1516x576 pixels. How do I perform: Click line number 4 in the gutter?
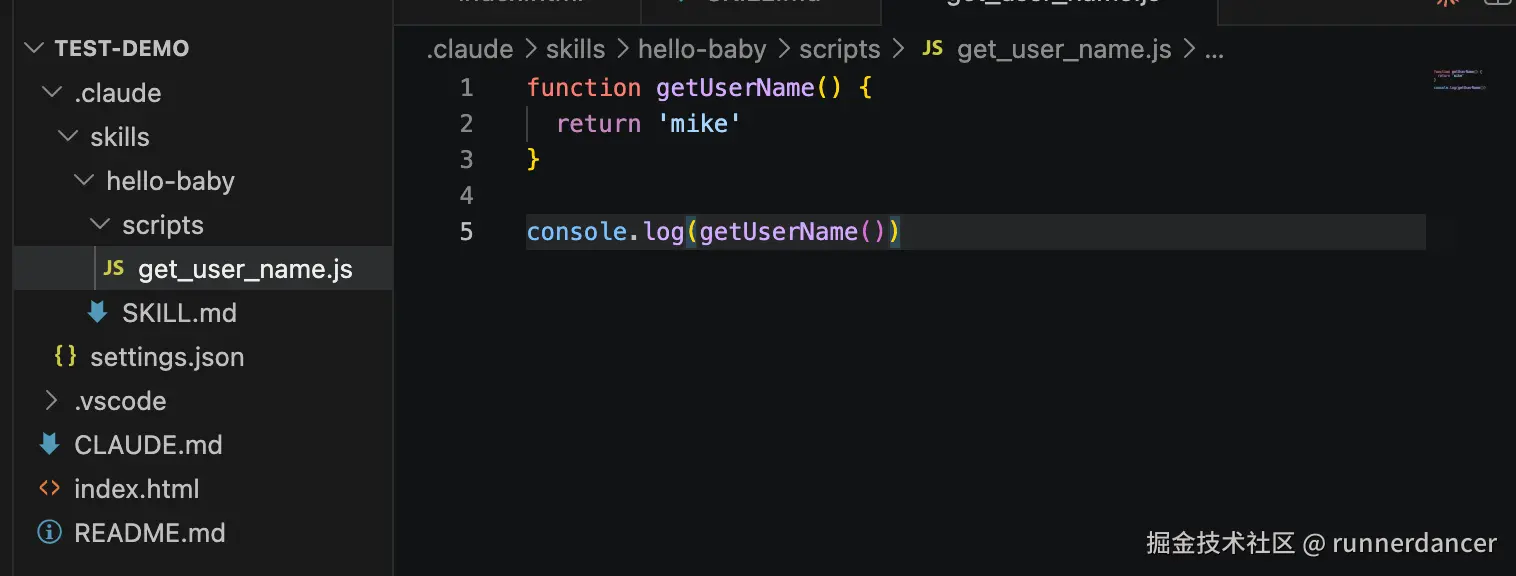(x=466, y=195)
